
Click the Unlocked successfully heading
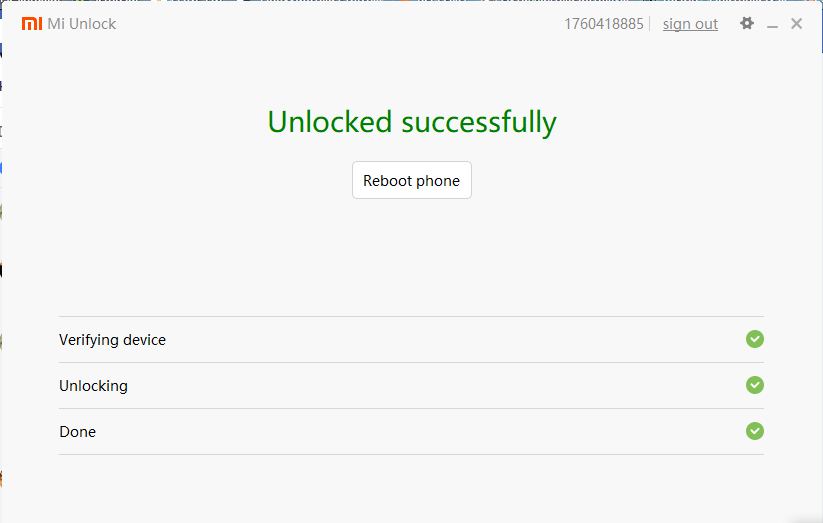point(411,122)
